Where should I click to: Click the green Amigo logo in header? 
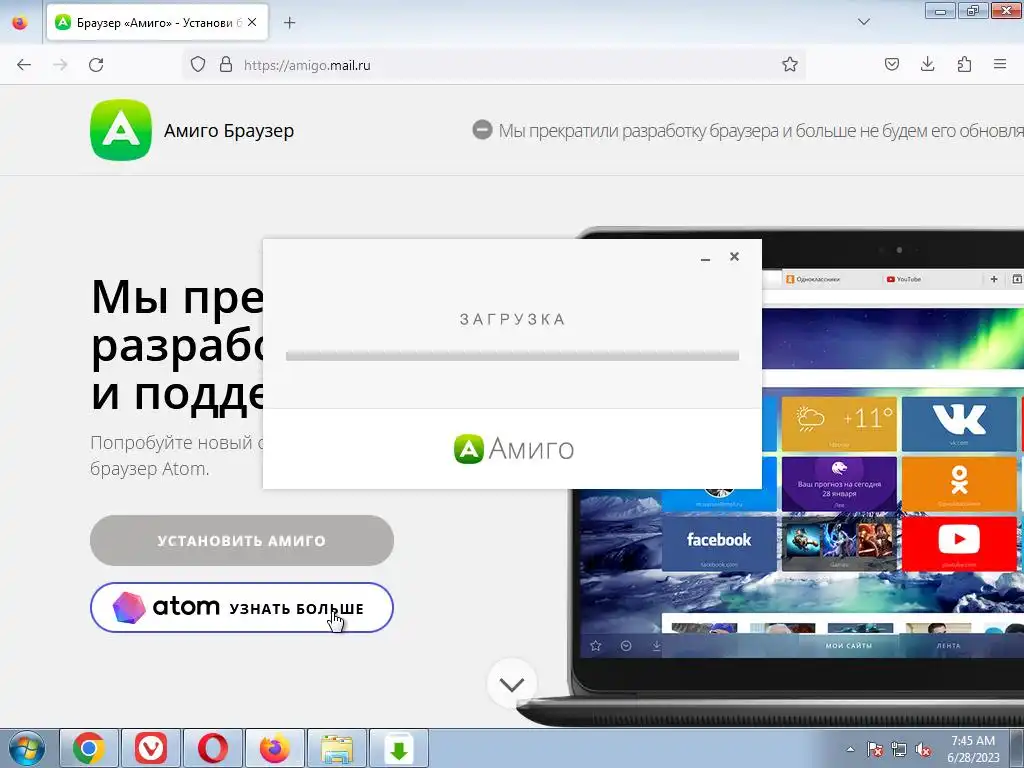point(121,130)
